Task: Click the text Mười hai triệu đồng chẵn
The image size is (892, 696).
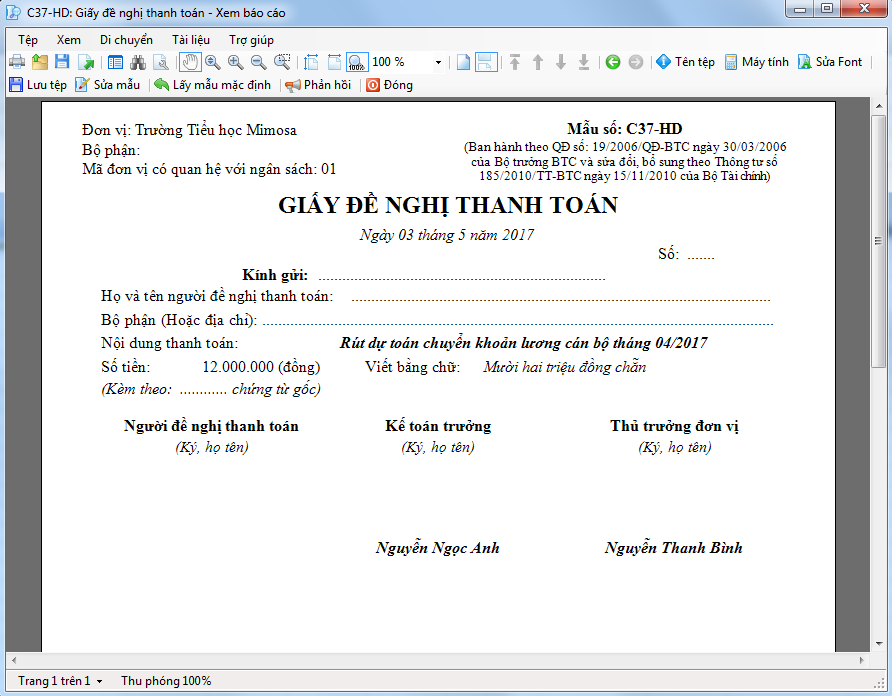Action: tap(565, 367)
